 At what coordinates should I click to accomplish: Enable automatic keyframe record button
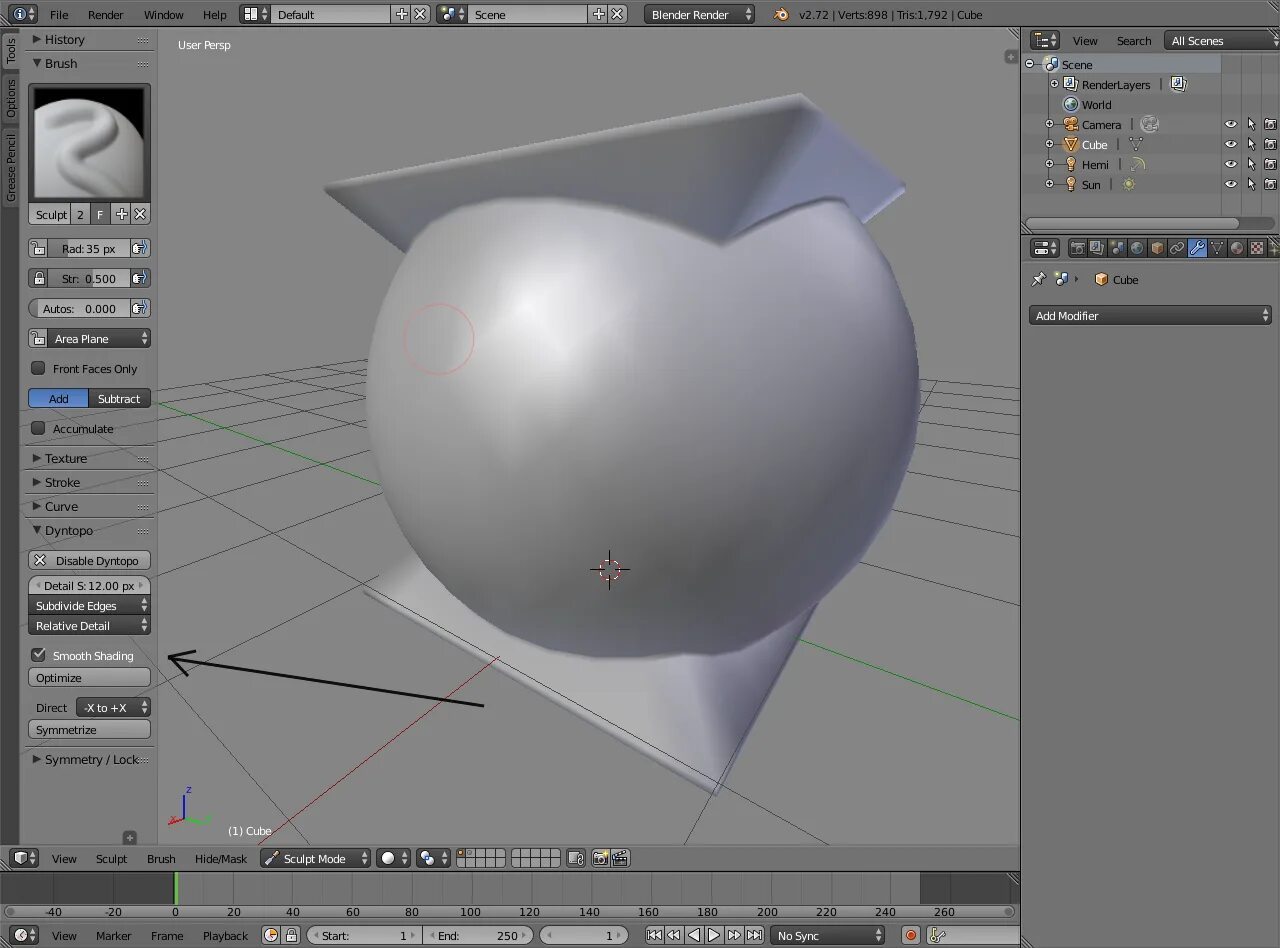coord(910,935)
